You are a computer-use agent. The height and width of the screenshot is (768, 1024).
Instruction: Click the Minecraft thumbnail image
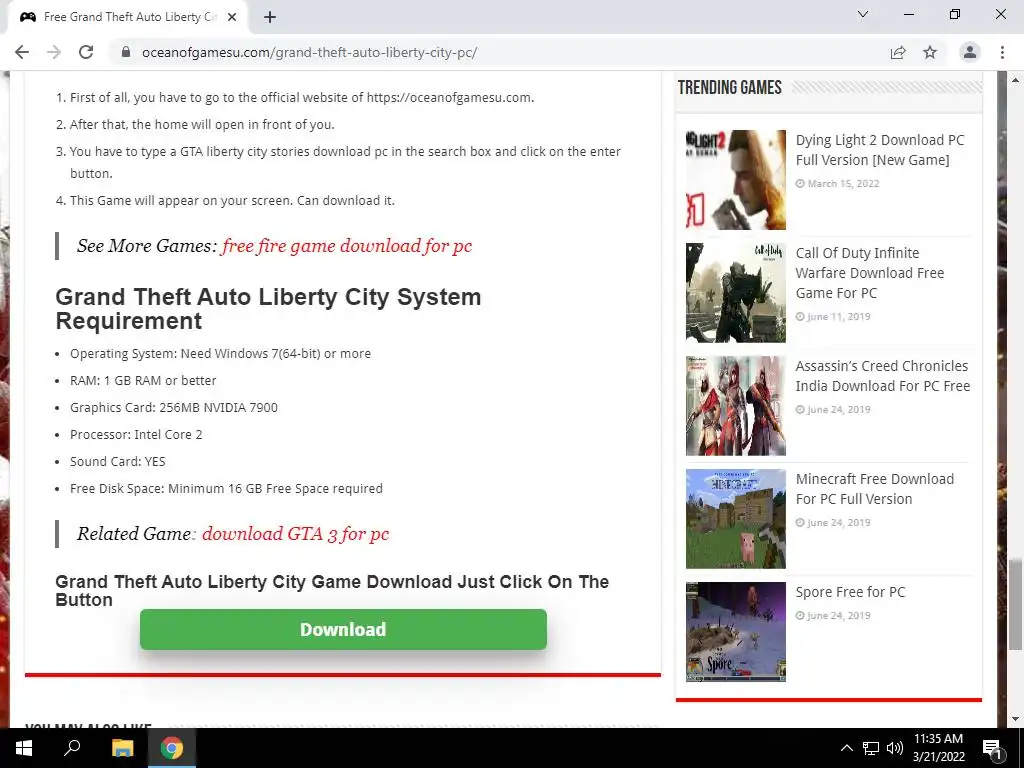pyautogui.click(x=735, y=519)
